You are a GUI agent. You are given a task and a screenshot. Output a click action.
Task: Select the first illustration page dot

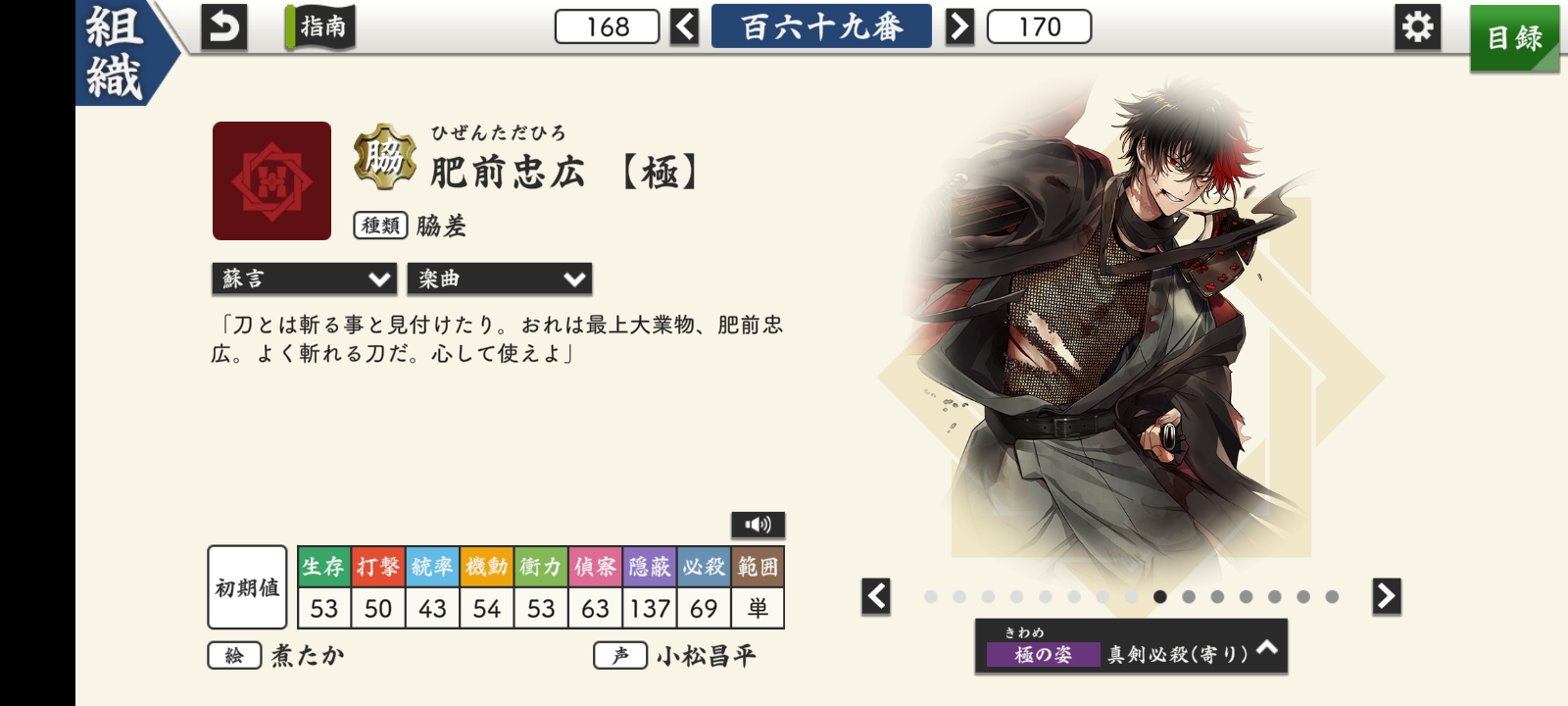click(931, 596)
